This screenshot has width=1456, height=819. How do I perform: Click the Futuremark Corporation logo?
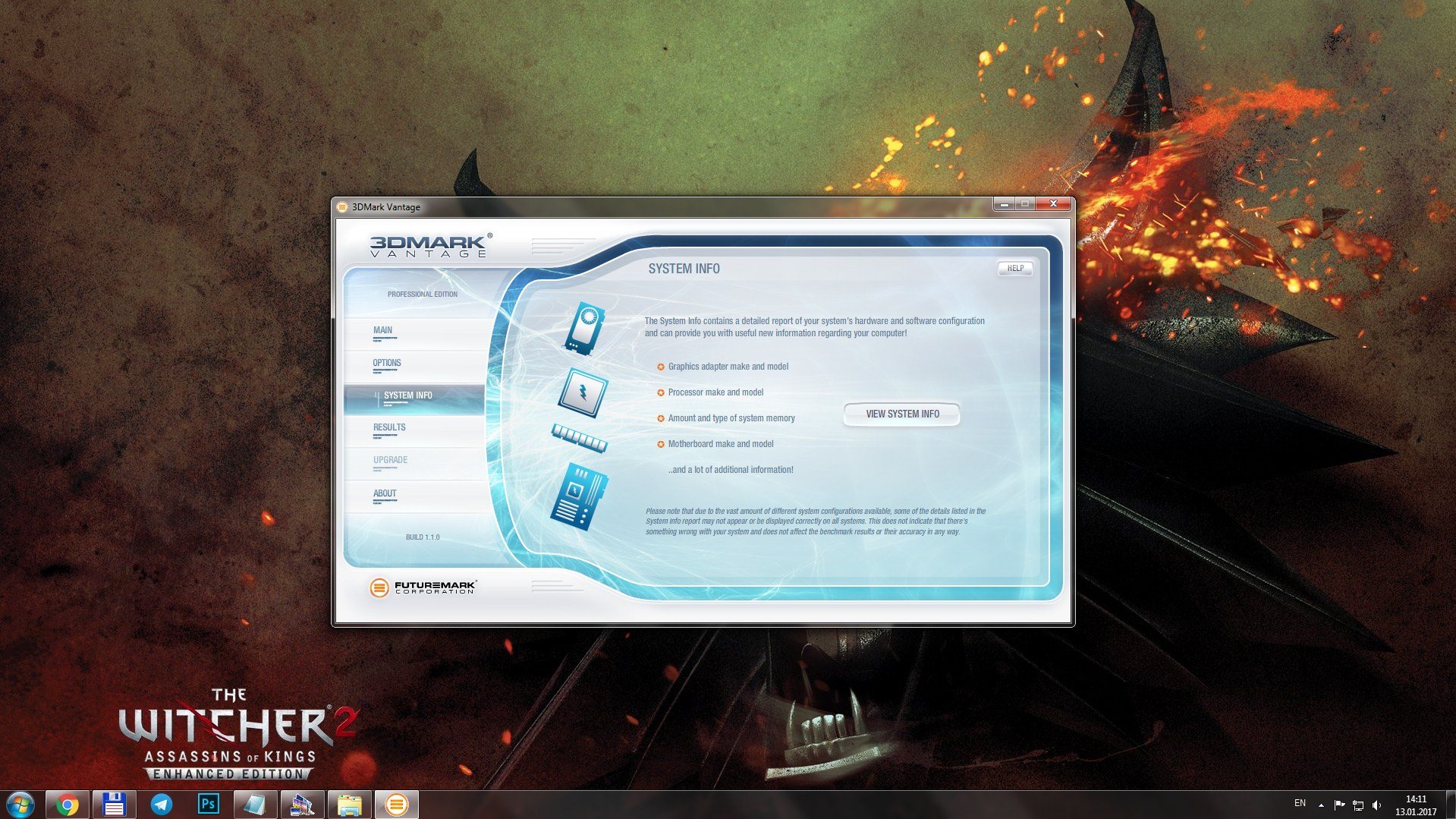pos(423,587)
